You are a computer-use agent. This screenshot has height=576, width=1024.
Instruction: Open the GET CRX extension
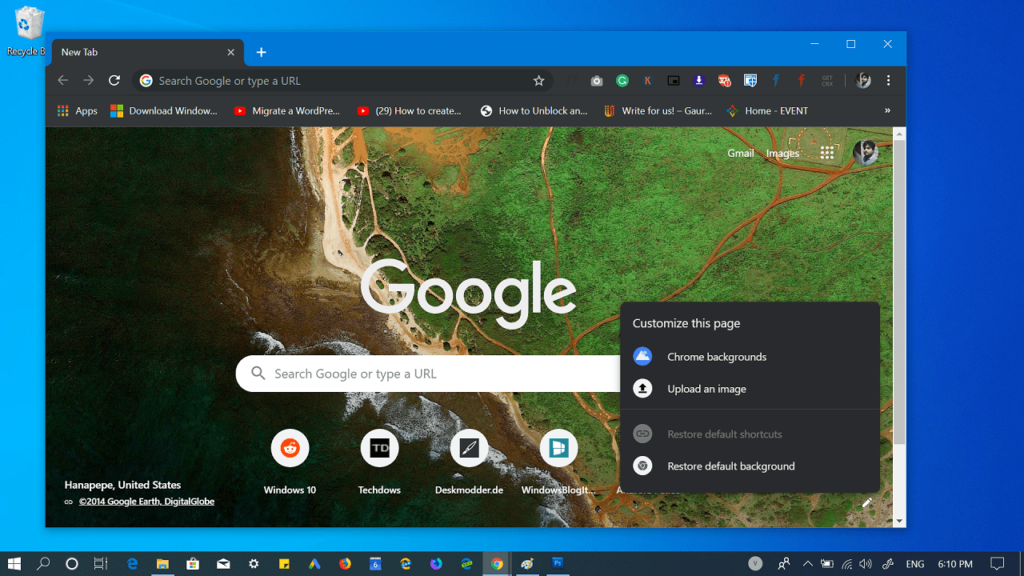point(827,80)
